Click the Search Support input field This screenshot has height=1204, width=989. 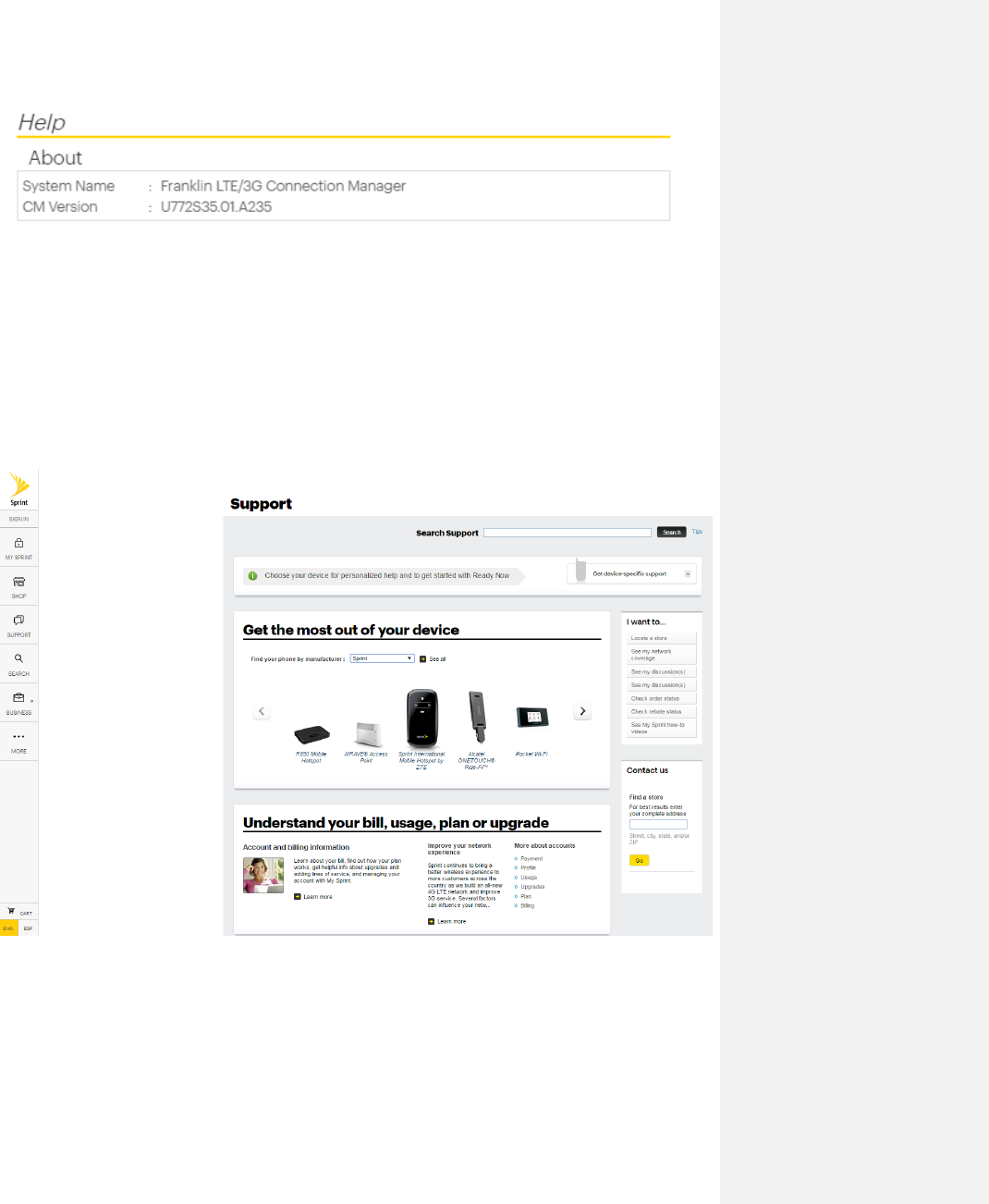coord(568,533)
